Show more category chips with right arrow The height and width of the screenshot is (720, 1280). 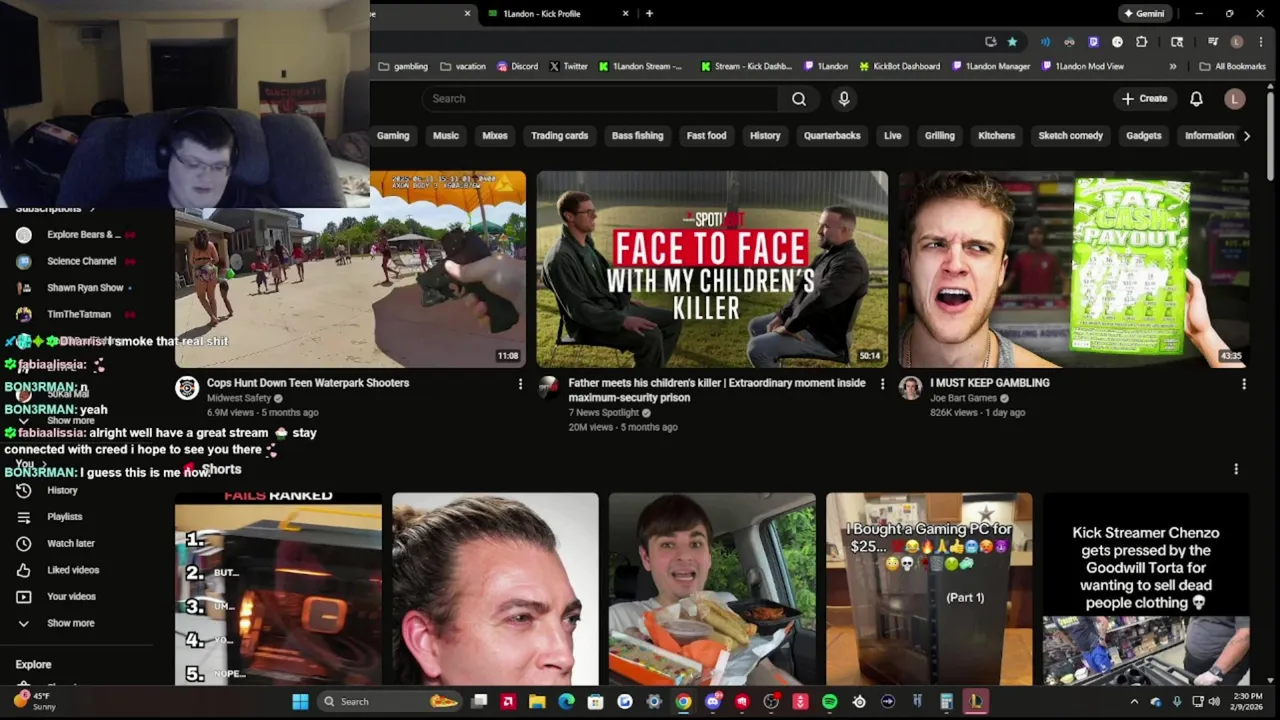tap(1246, 136)
